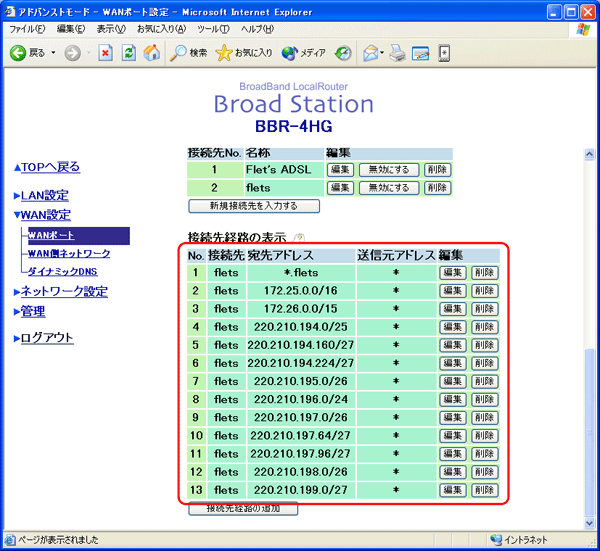Screen dimensions: 600x551
Task: Click the page icon in status bar
Action: point(10,540)
